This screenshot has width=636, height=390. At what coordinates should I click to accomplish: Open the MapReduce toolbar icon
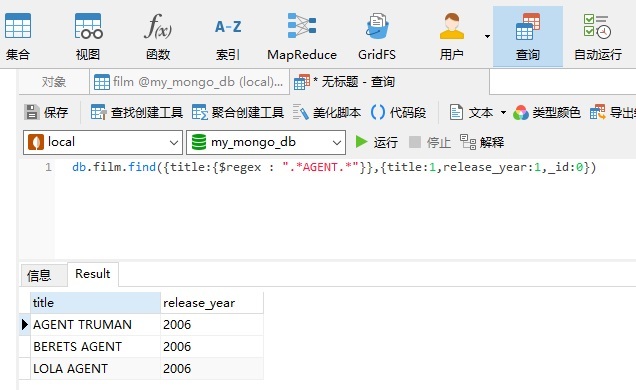click(x=302, y=36)
